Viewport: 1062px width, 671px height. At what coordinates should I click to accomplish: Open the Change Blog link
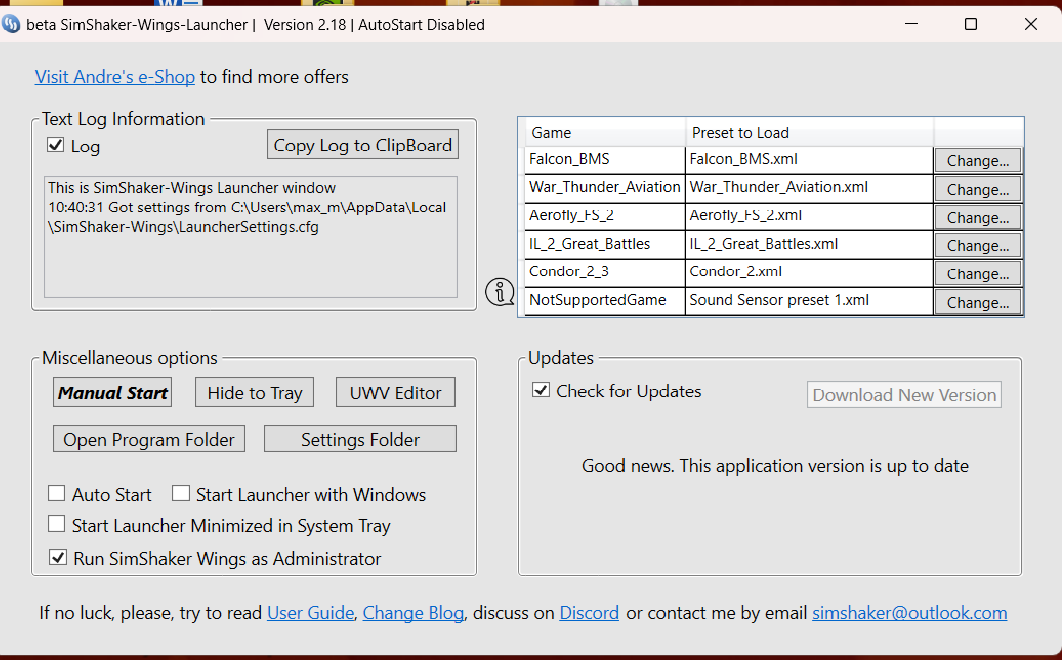coord(413,613)
